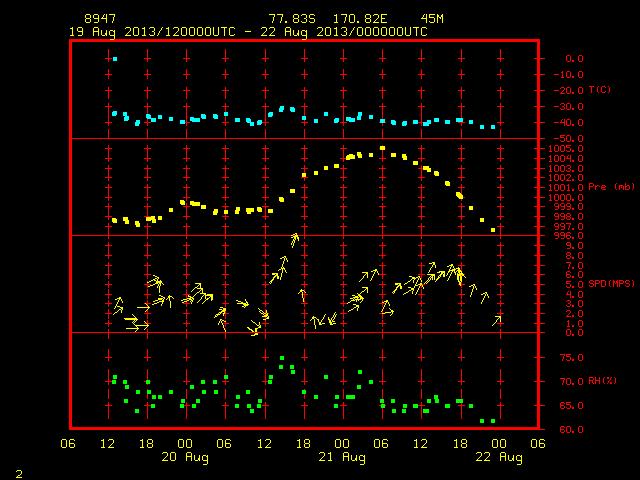Click the 21 Aug date label

pos(342,457)
